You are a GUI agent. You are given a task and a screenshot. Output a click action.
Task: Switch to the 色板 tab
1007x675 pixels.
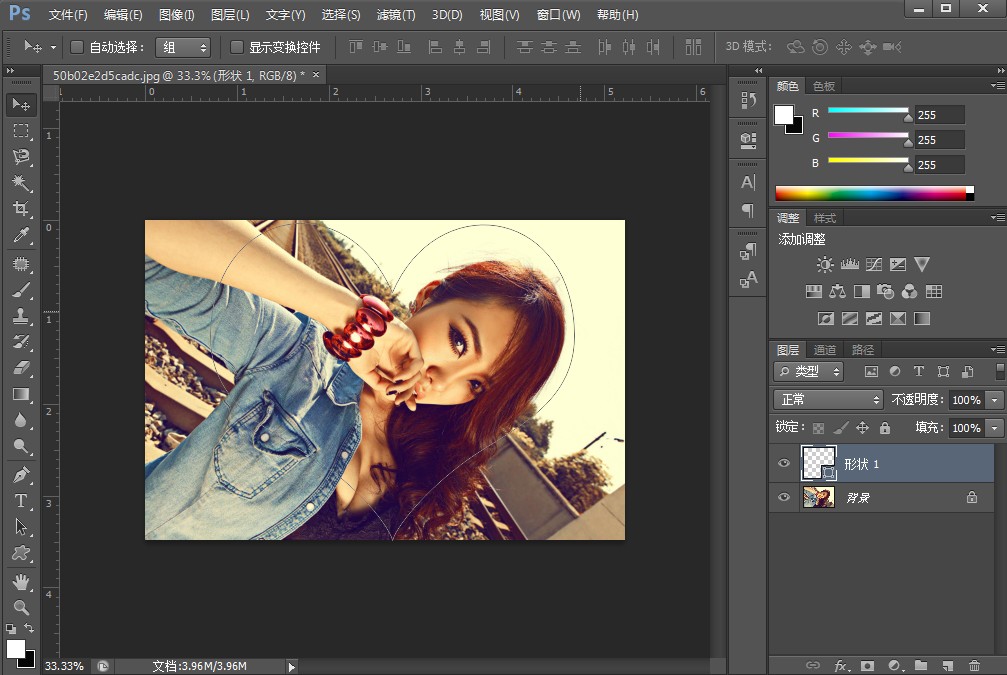coord(824,86)
